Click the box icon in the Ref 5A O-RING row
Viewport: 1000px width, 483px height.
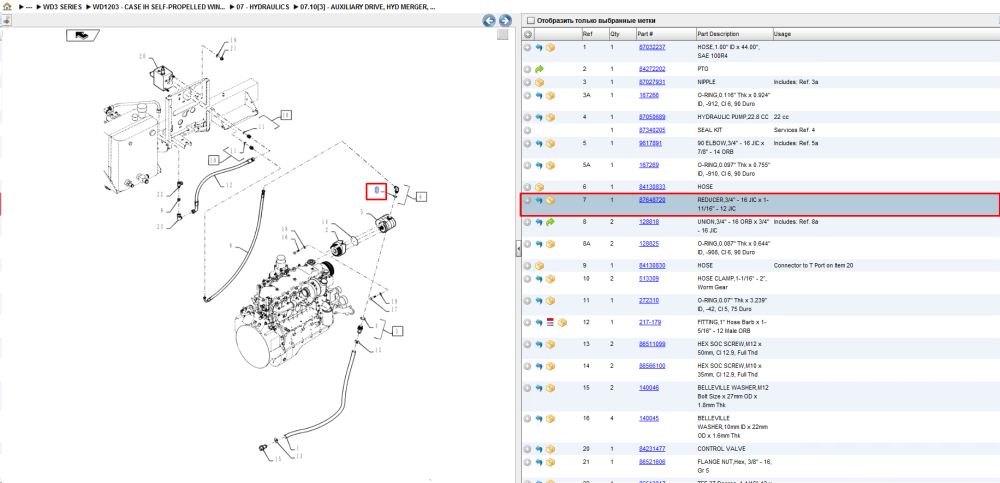[x=550, y=165]
